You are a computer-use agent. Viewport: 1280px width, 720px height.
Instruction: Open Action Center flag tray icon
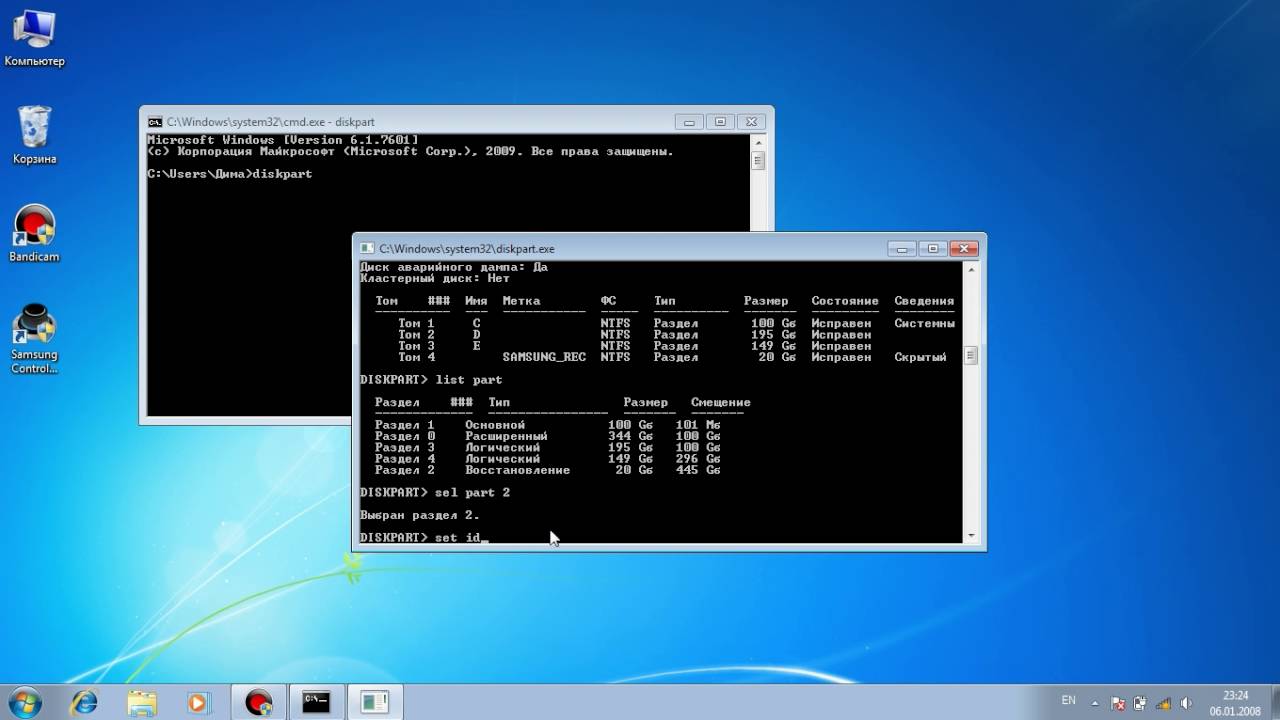[1119, 703]
